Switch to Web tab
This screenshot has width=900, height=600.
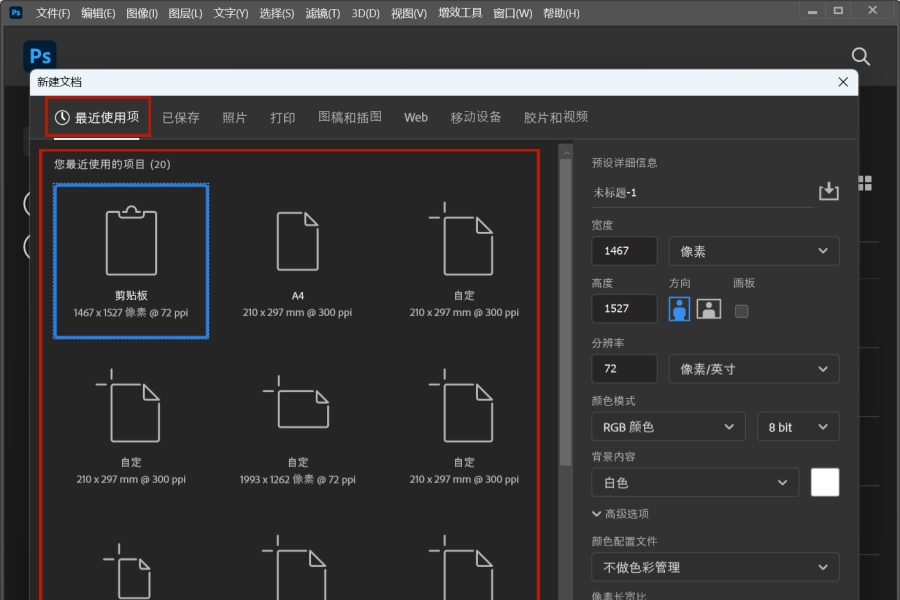[x=416, y=117]
